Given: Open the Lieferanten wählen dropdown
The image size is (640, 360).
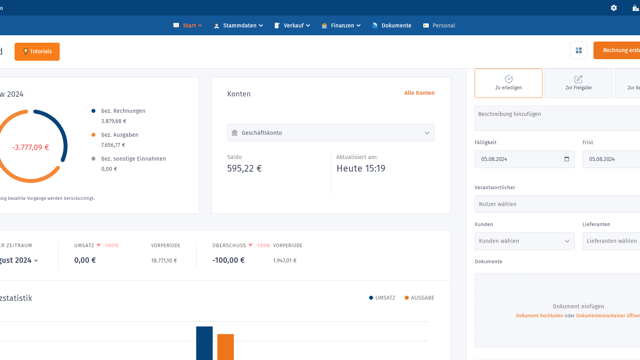Looking at the screenshot, I should point(611,241).
